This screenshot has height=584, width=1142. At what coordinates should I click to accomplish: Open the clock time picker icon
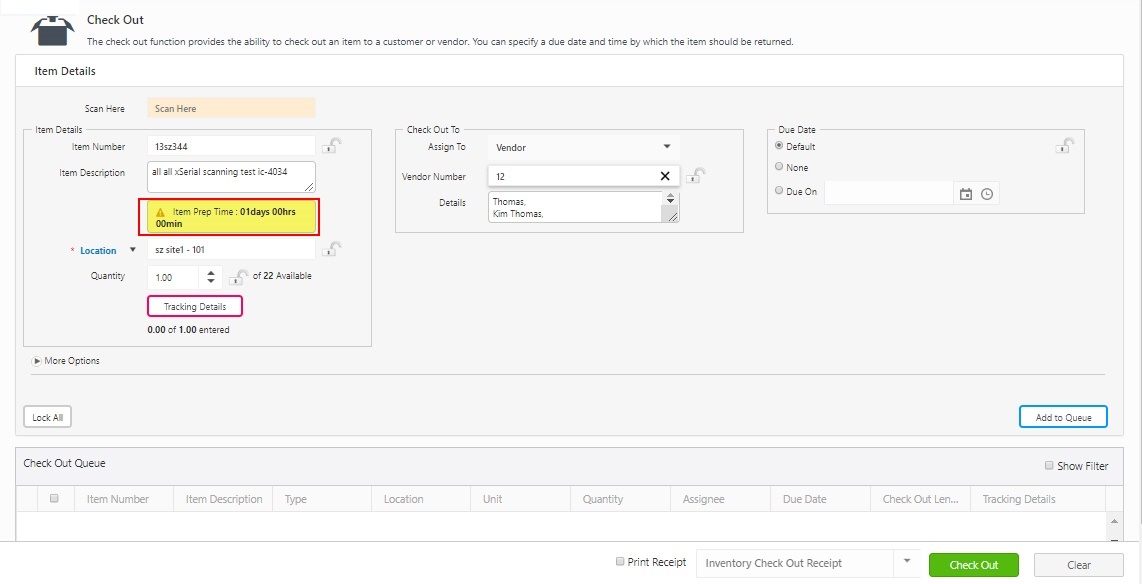click(987, 194)
